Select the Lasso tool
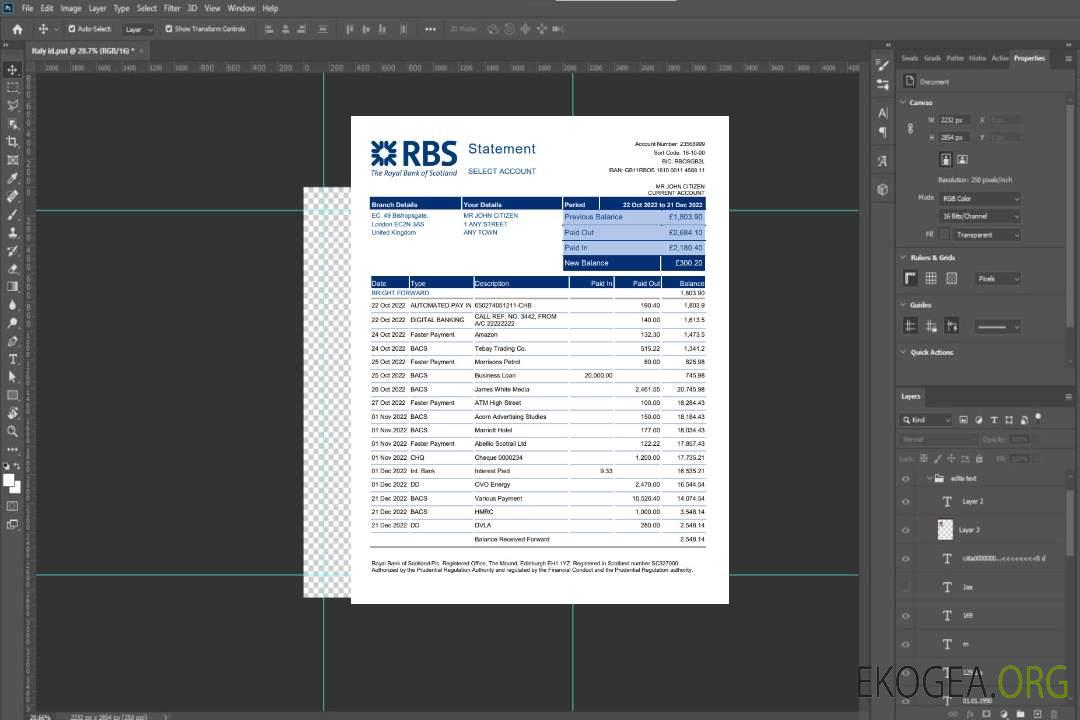This screenshot has width=1080, height=720. coord(12,105)
